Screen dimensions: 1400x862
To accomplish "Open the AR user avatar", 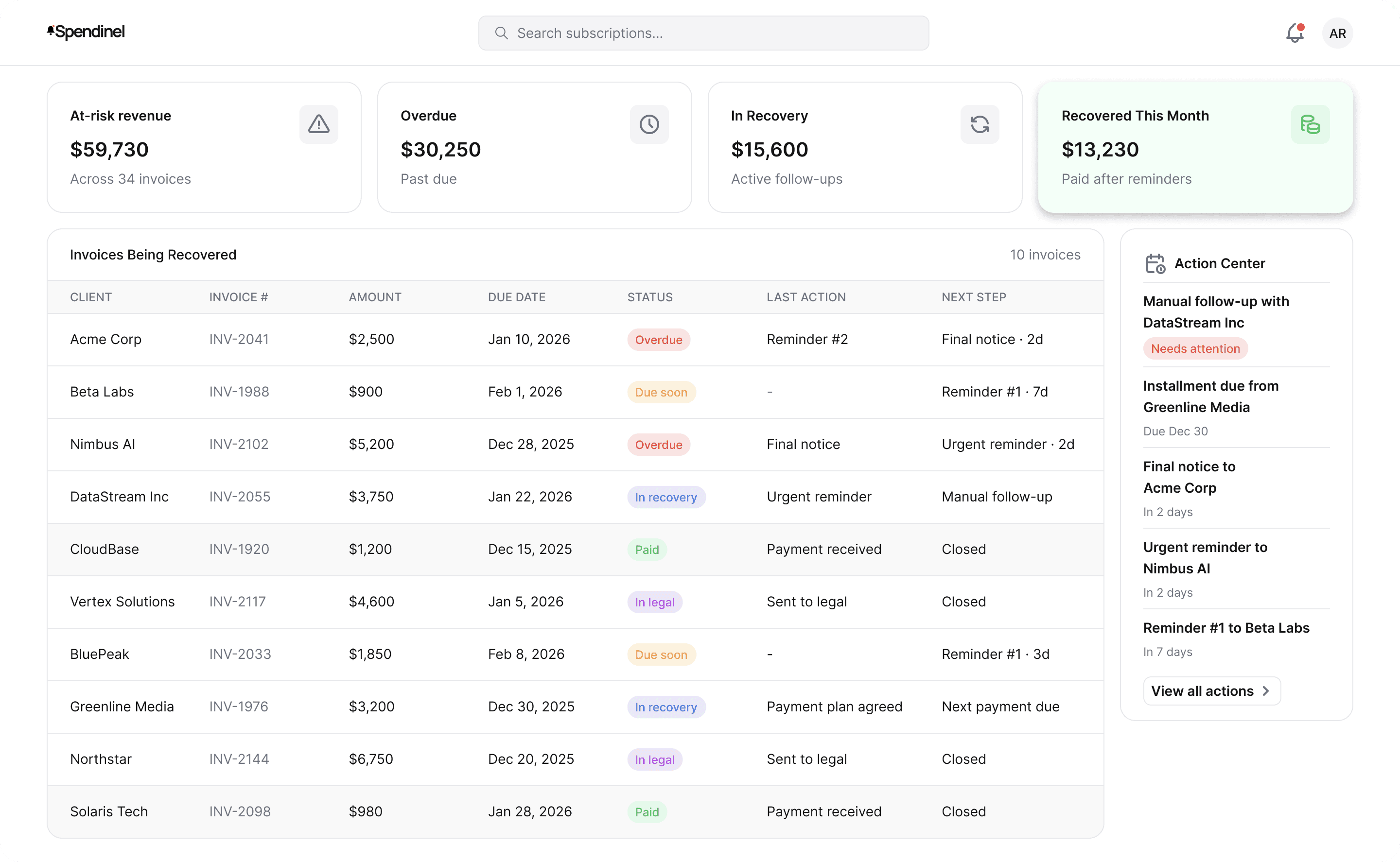I will tap(1337, 33).
